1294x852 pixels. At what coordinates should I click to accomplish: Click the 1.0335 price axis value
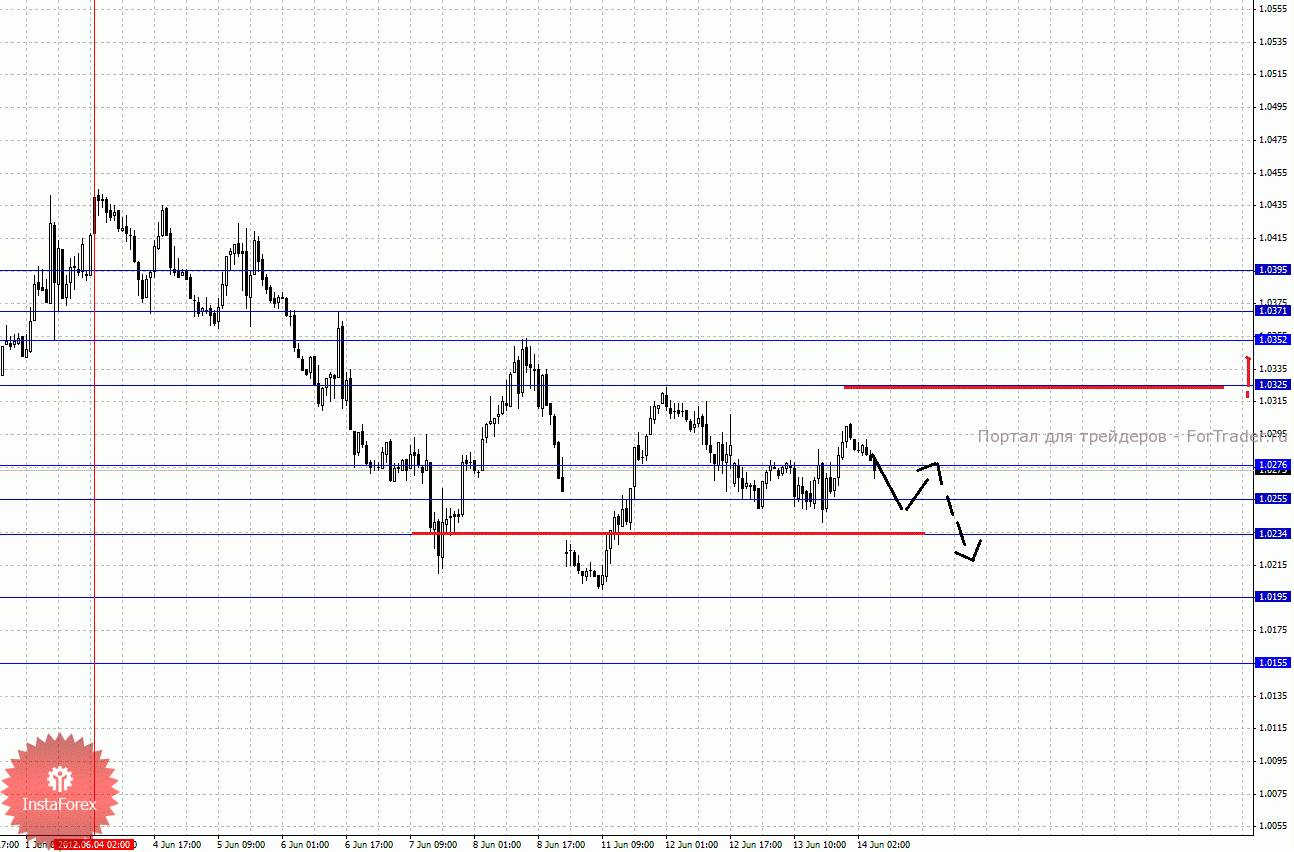tap(1273, 368)
